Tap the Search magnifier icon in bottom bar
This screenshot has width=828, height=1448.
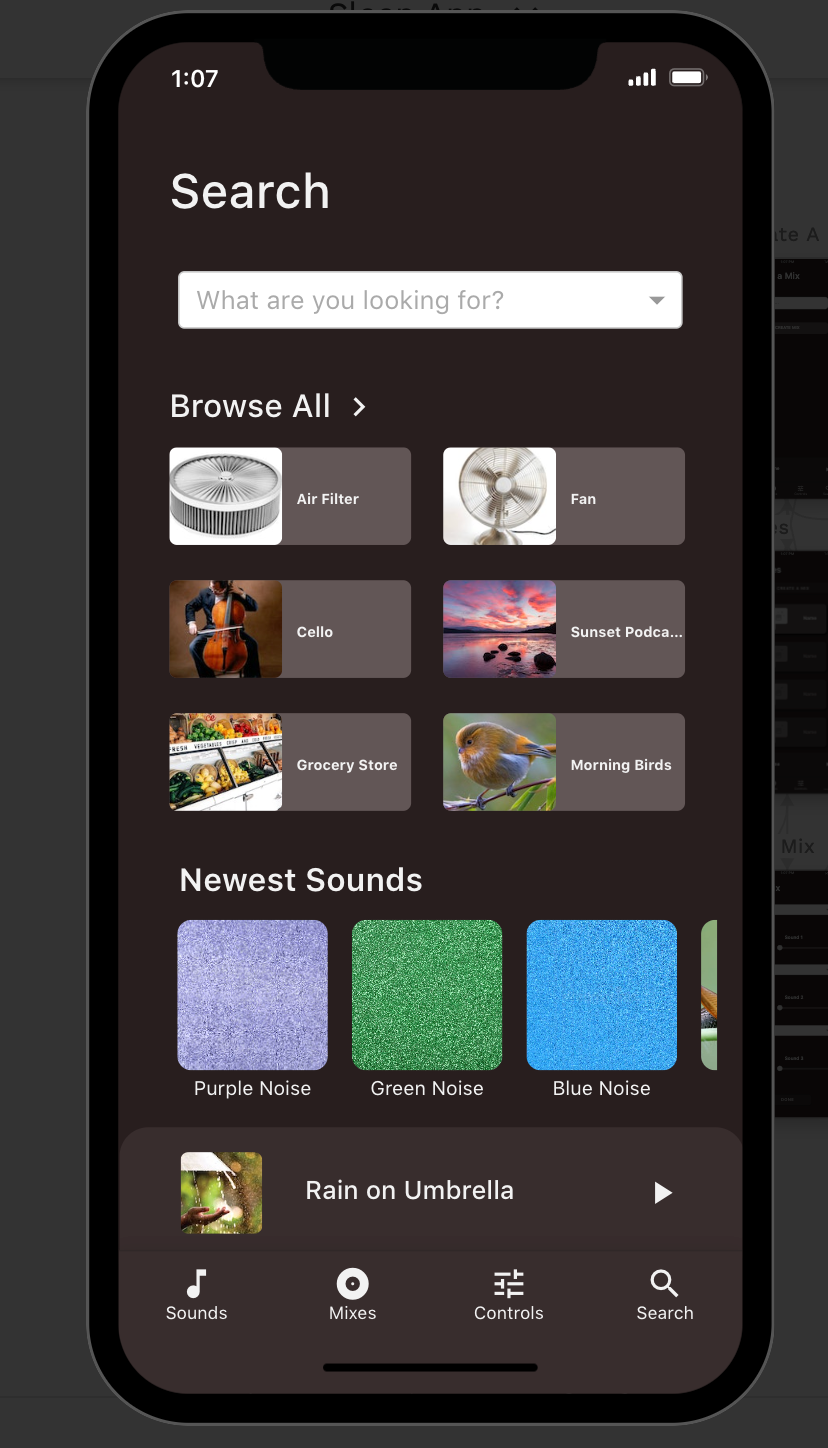[664, 1283]
